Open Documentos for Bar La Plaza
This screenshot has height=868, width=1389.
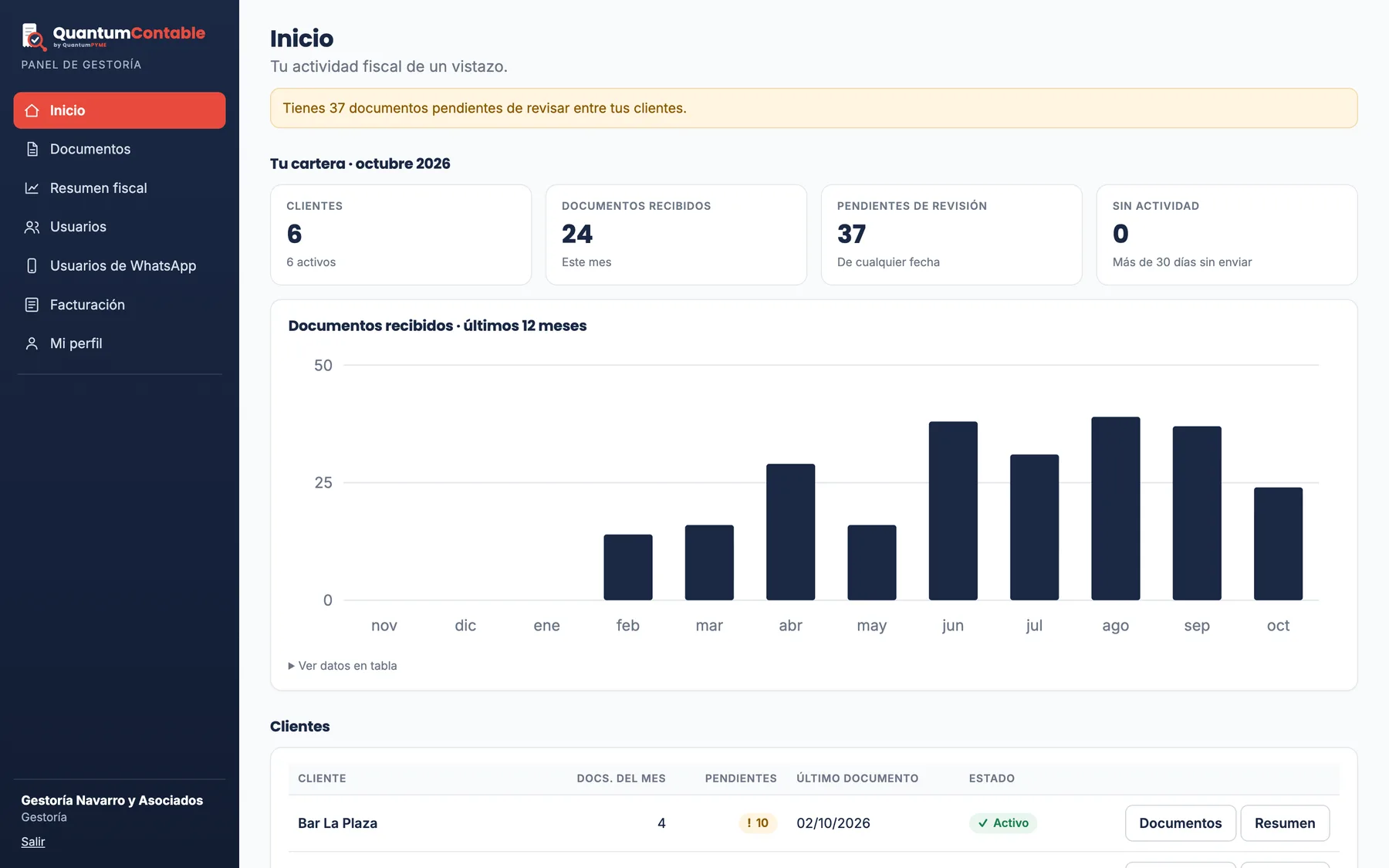(x=1181, y=823)
